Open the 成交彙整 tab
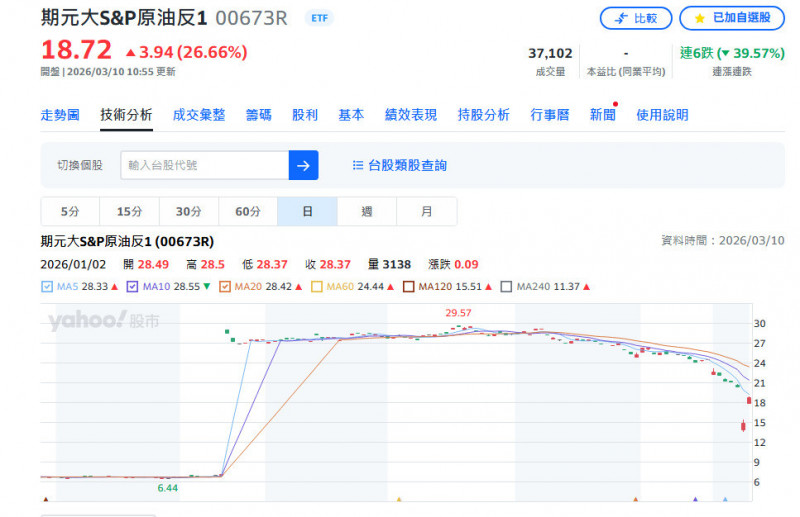 (x=199, y=115)
